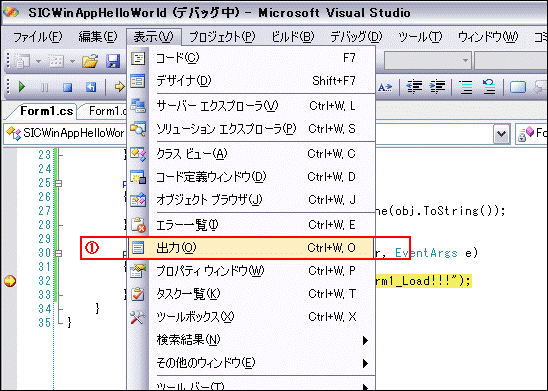Open タスク一覧(K) from the menu
This screenshot has width=548, height=391.
(x=251, y=294)
